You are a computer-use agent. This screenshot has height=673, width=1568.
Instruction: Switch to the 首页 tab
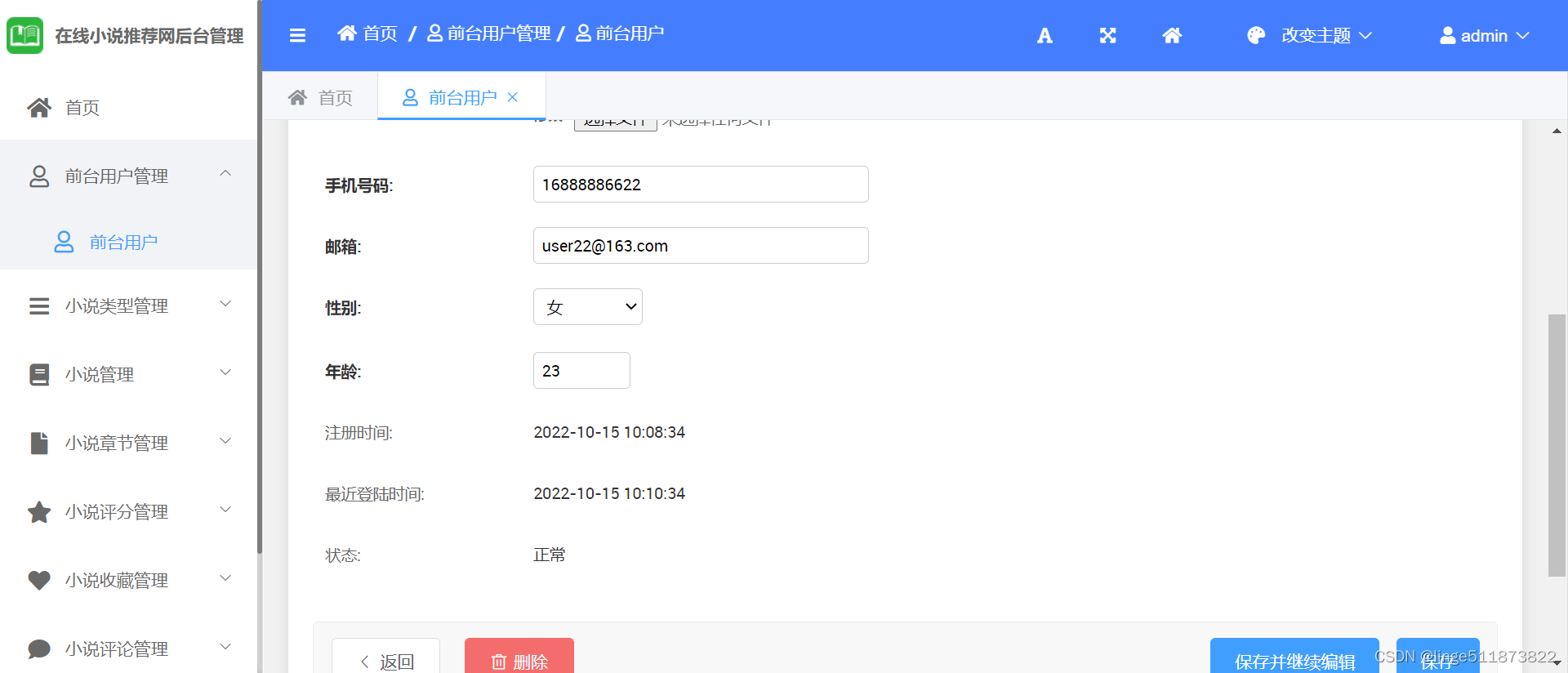point(320,97)
